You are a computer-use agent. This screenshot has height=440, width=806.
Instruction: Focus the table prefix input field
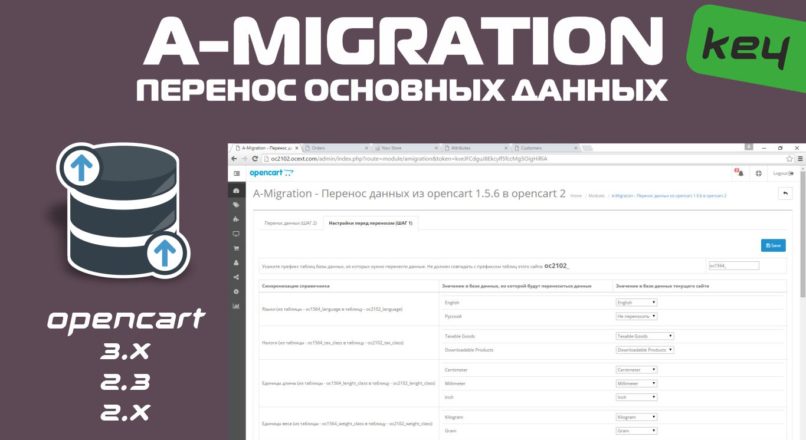click(x=734, y=266)
